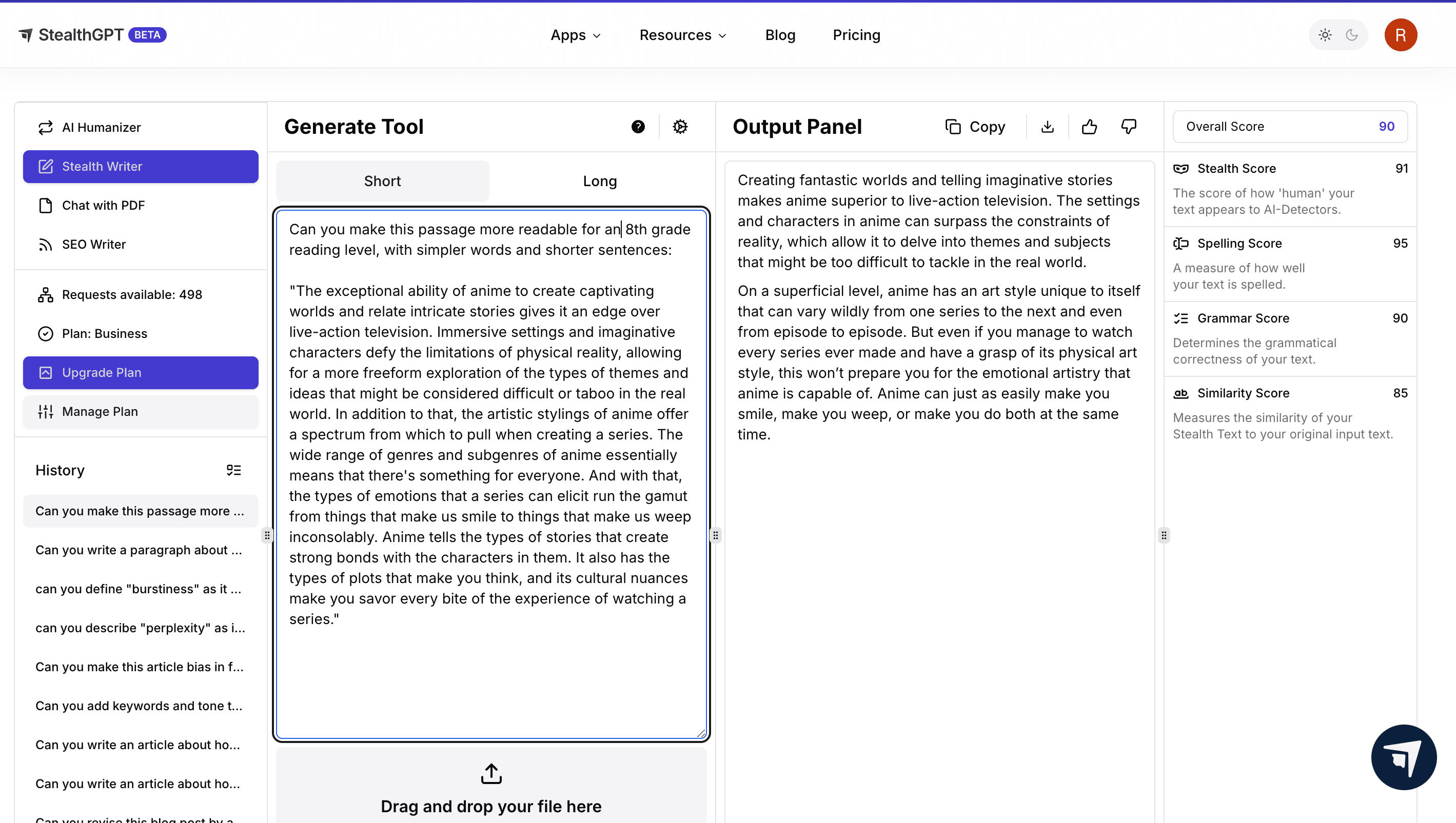Select the Short tab
This screenshot has height=823, width=1456.
tap(382, 181)
